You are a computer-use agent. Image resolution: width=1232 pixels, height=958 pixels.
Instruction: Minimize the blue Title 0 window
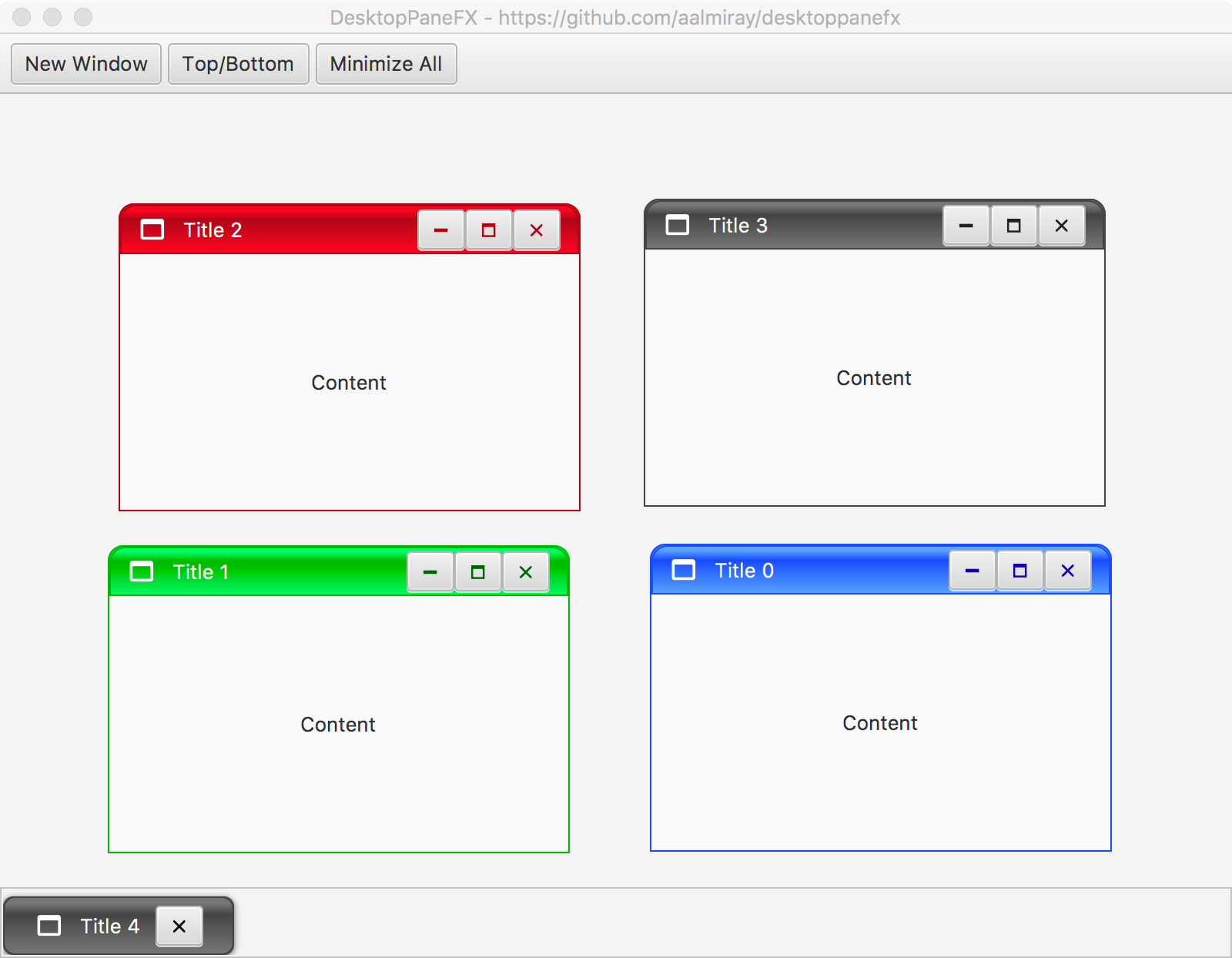[973, 571]
